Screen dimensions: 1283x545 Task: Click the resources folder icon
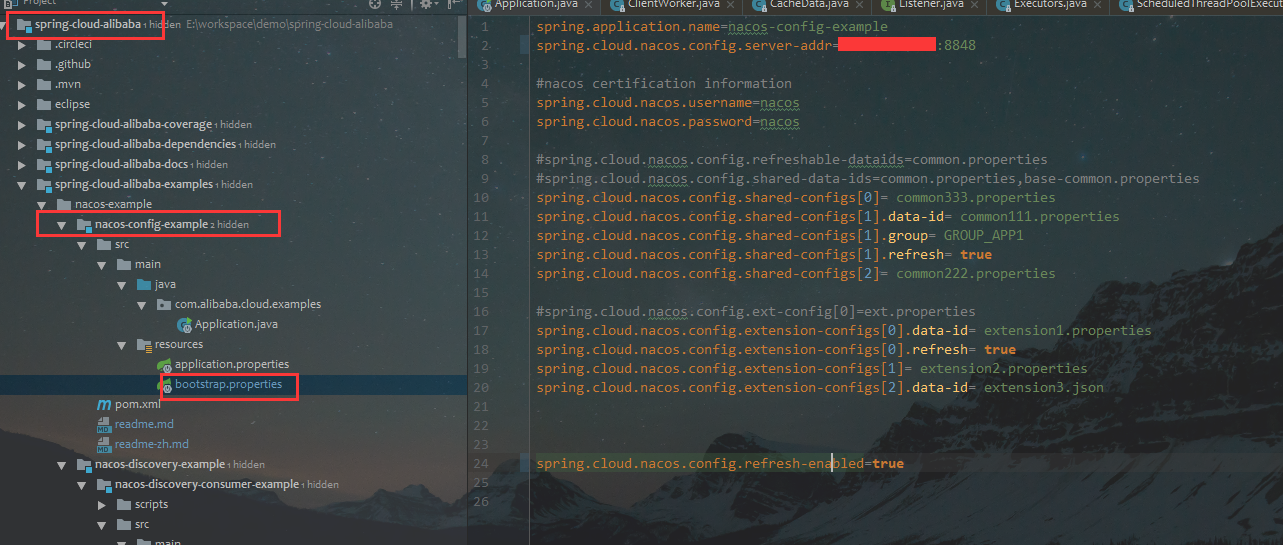pos(144,344)
